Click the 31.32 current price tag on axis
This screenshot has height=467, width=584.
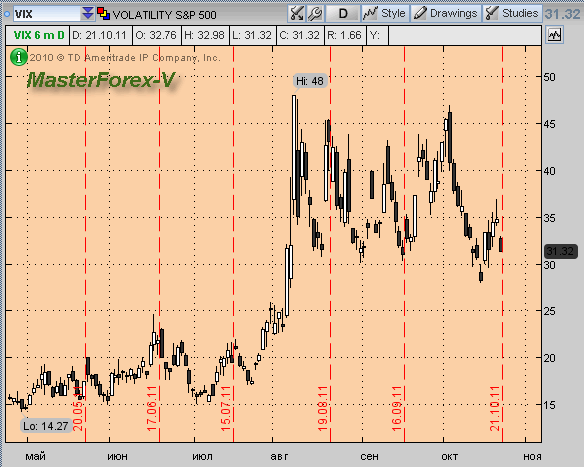pyautogui.click(x=561, y=251)
